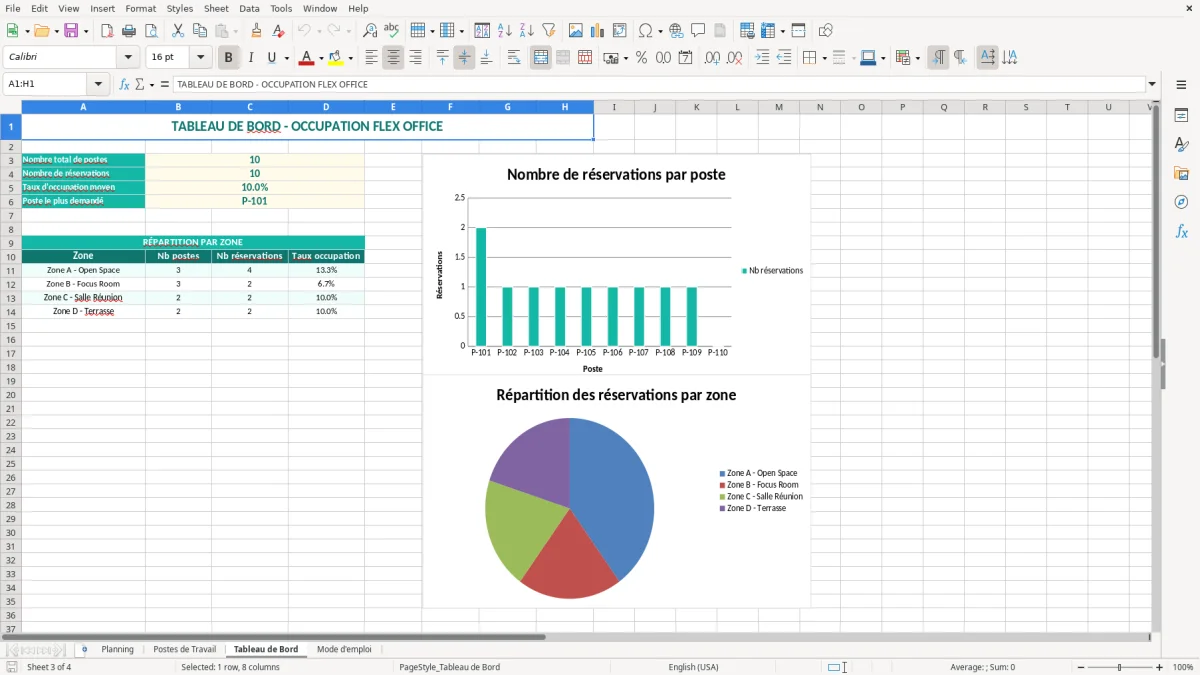Click the PageStyle_Tableau de Bord status field
1200x675 pixels.
click(449, 667)
